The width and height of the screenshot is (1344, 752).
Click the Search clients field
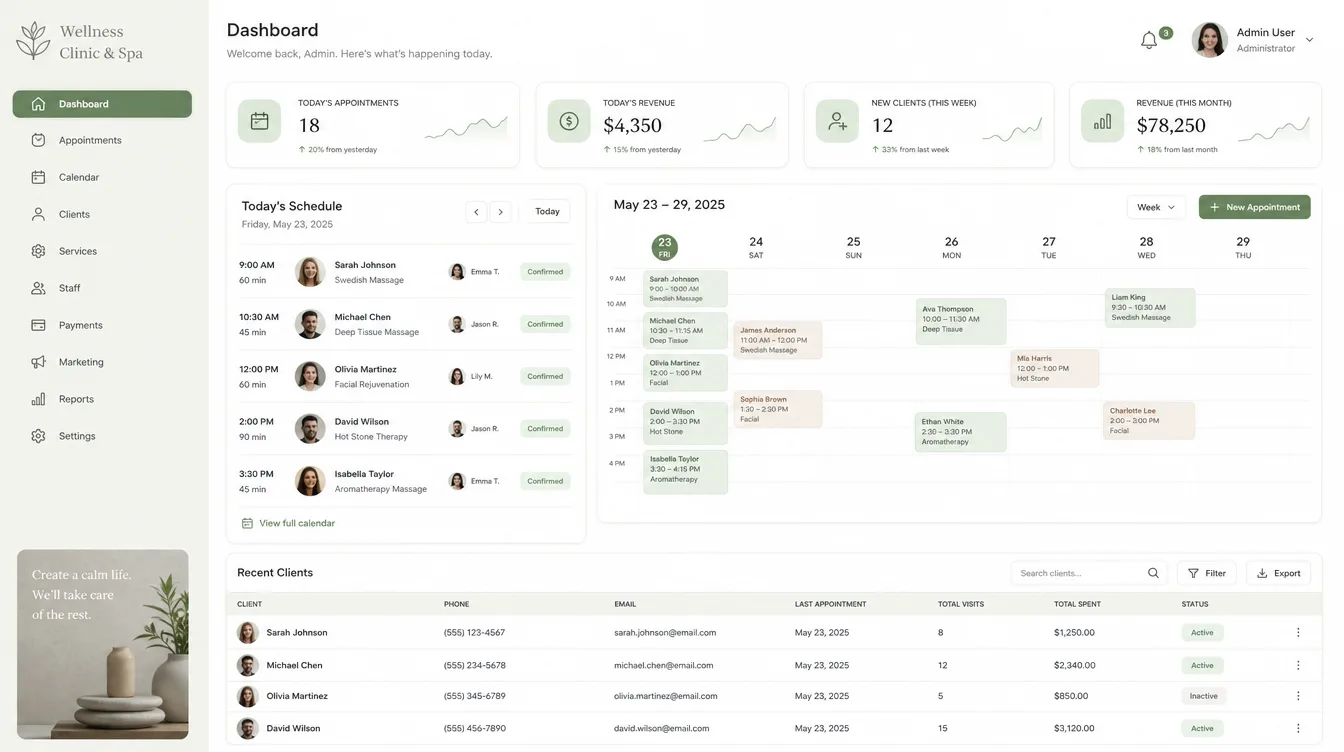click(x=1089, y=573)
